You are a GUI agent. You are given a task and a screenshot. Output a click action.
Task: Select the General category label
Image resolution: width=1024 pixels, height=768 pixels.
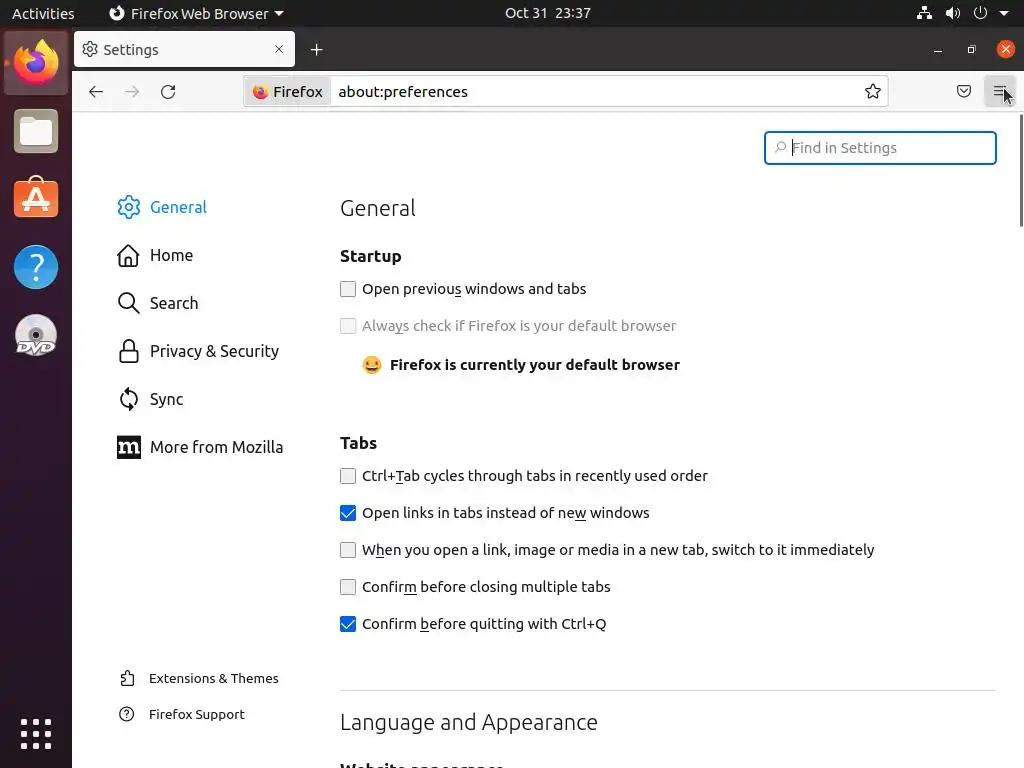tap(178, 207)
